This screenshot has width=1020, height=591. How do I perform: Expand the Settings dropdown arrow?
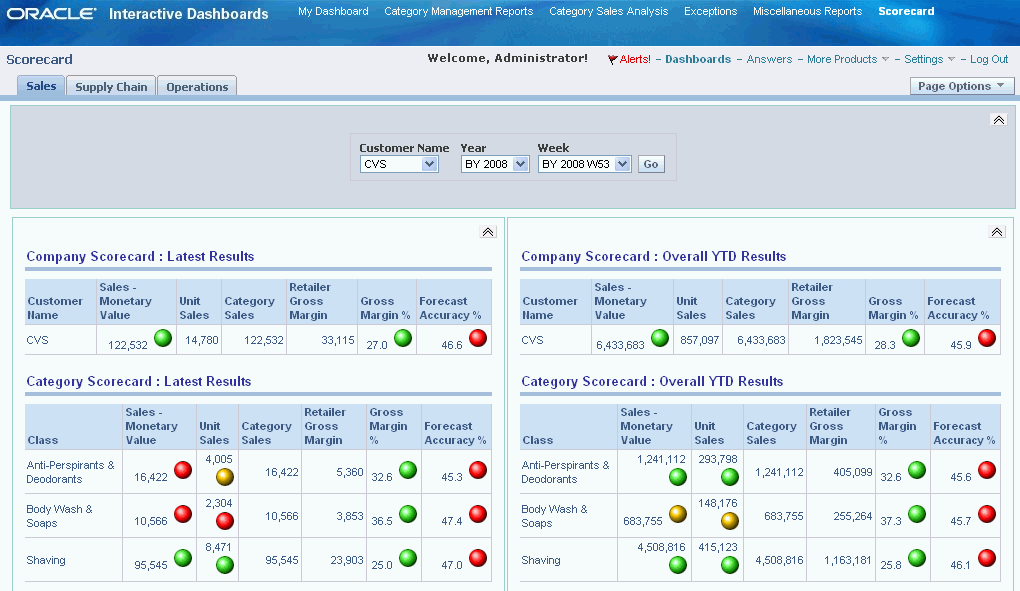[x=952, y=59]
